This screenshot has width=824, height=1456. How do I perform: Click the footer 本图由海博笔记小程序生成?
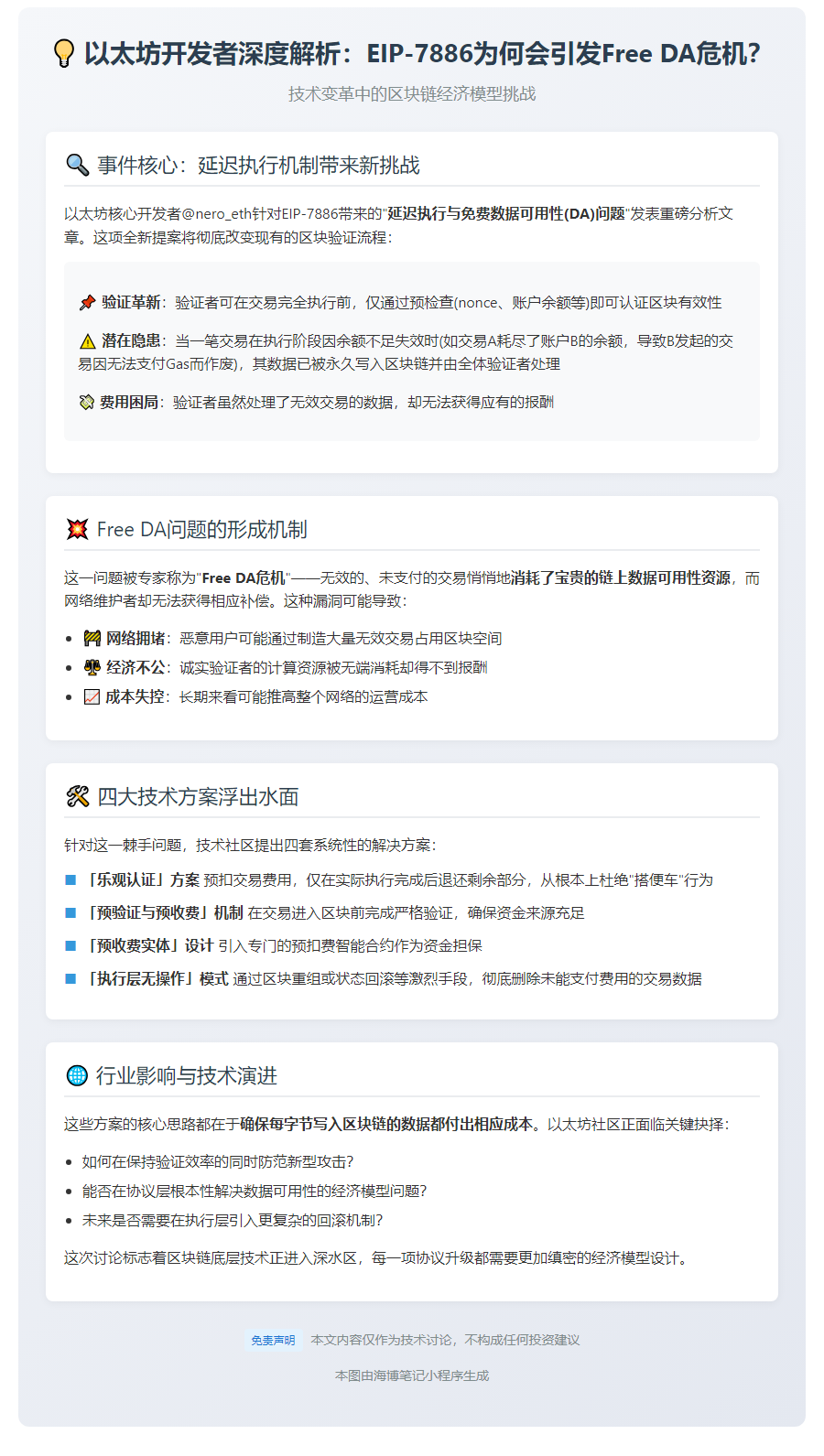[412, 1375]
